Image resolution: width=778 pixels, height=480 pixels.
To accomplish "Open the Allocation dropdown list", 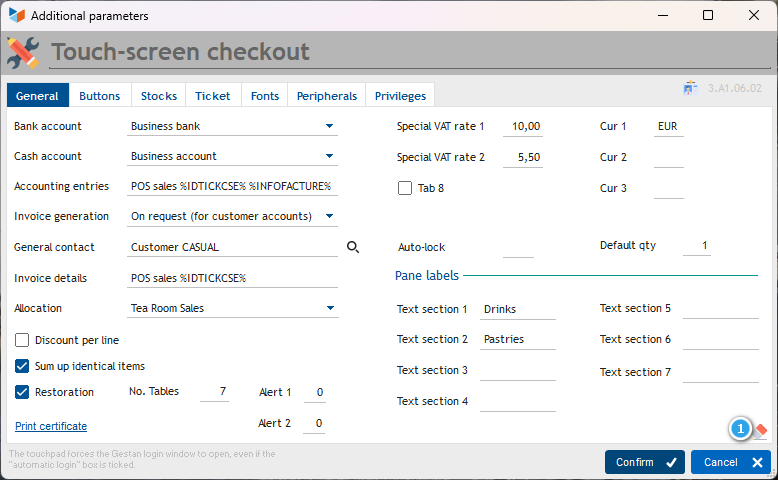I will (329, 309).
